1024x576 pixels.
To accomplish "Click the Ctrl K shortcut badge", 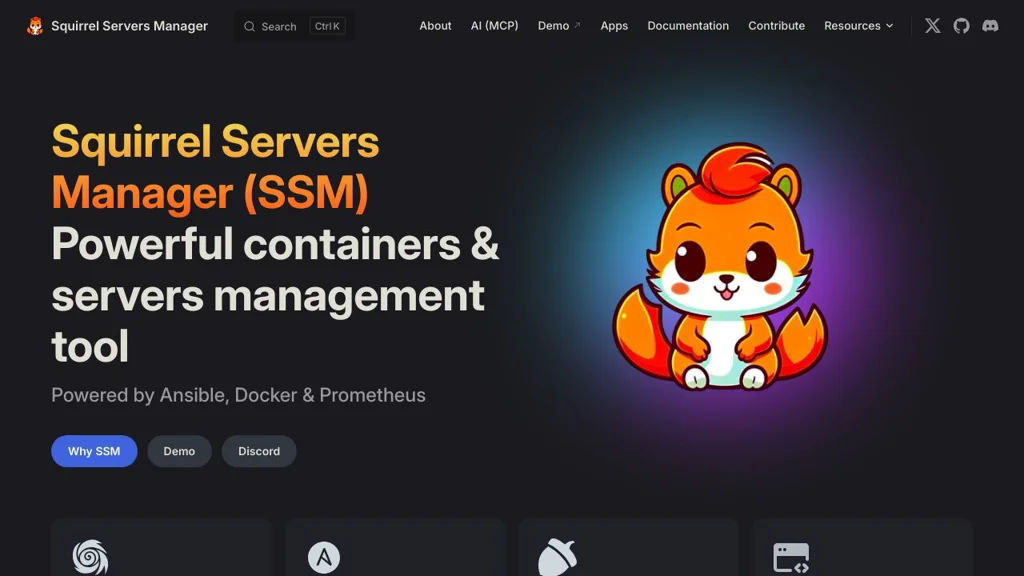I will click(327, 26).
